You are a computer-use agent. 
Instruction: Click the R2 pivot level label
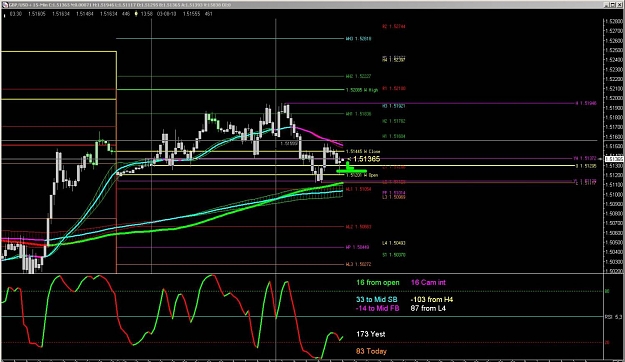point(393,26)
